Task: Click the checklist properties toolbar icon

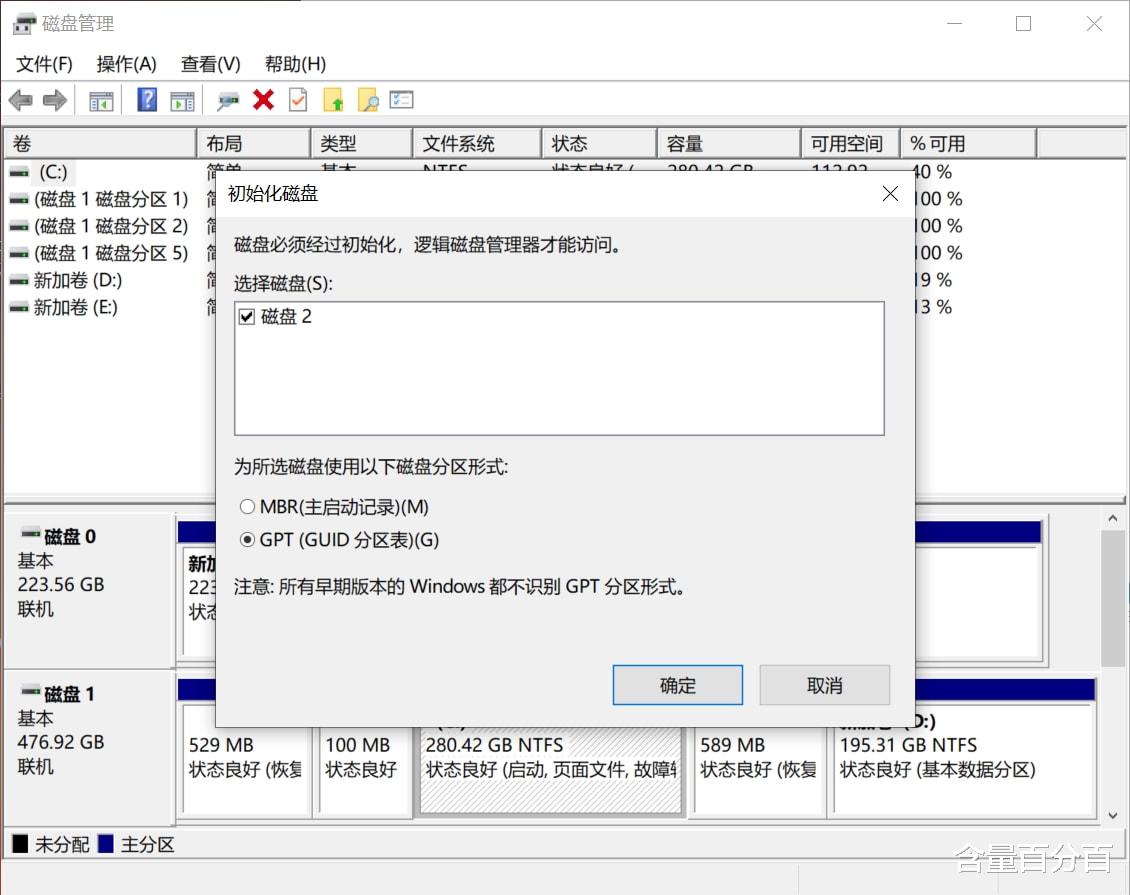Action: click(x=402, y=100)
